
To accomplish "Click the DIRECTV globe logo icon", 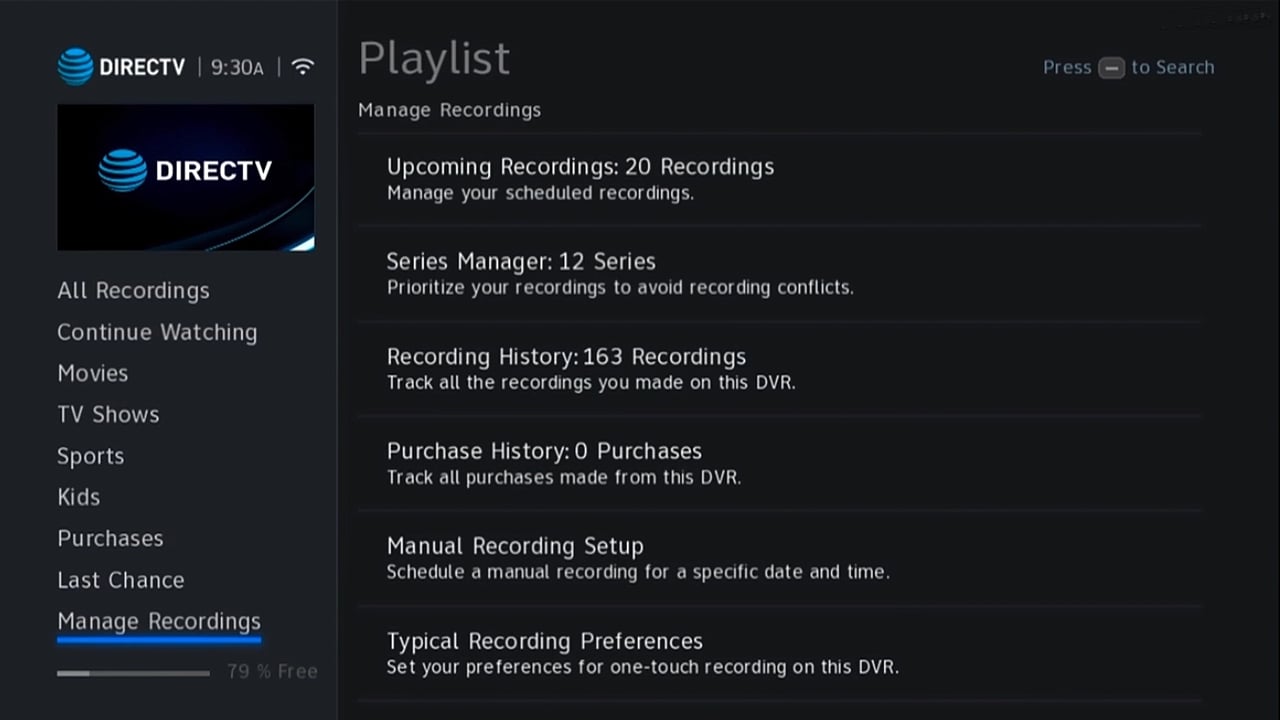I will click(75, 67).
